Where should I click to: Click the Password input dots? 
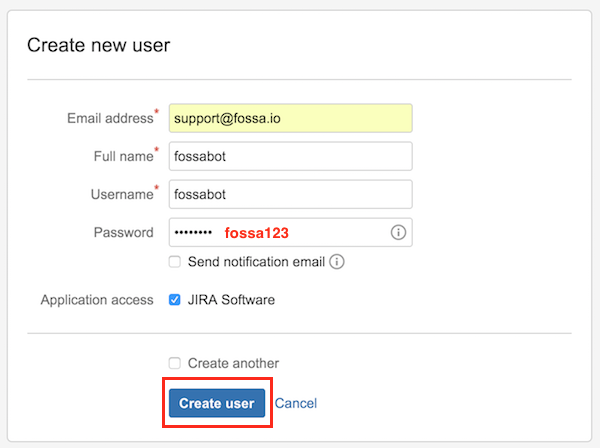194,232
